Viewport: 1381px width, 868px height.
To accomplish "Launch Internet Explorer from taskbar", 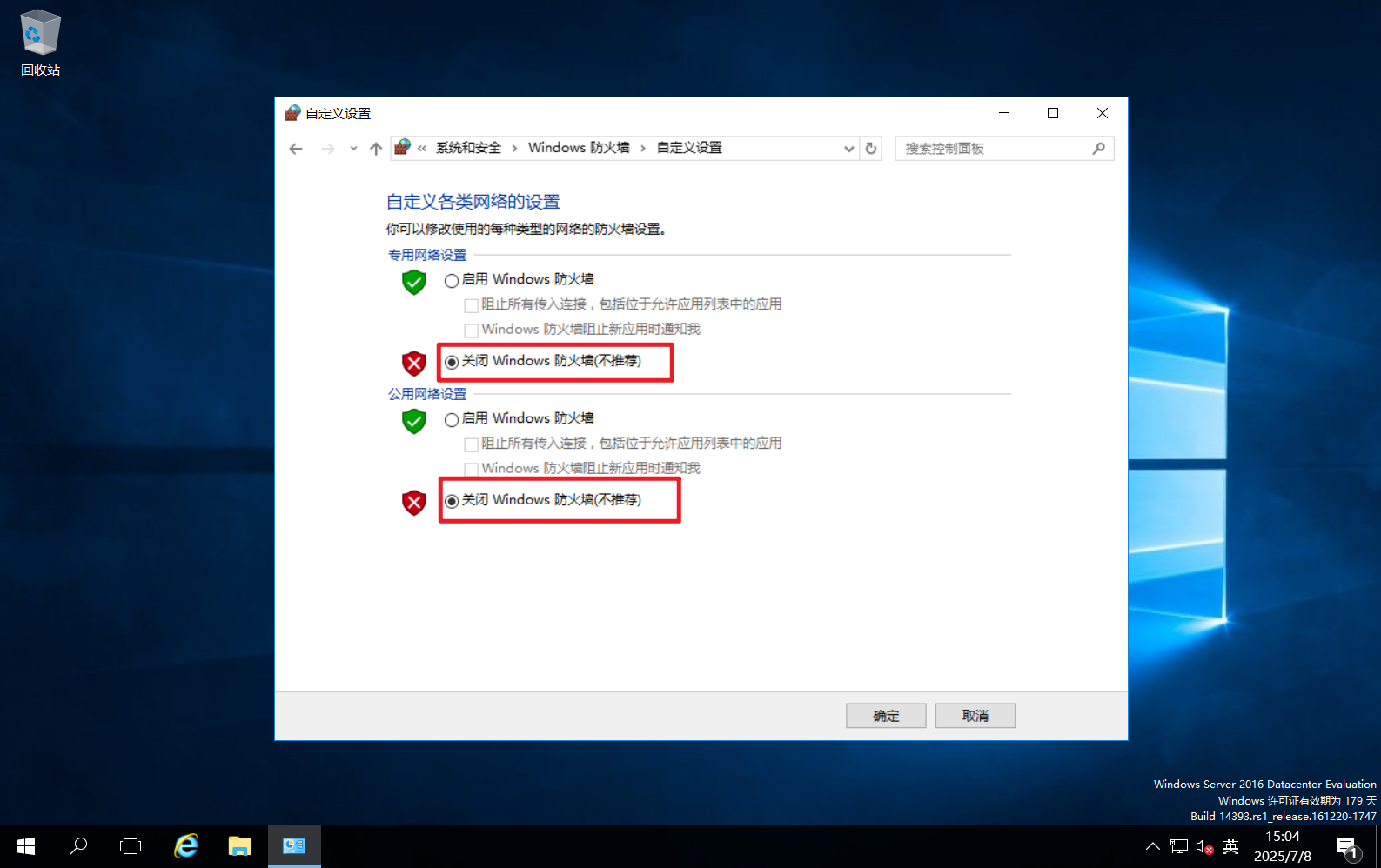I will point(186,845).
